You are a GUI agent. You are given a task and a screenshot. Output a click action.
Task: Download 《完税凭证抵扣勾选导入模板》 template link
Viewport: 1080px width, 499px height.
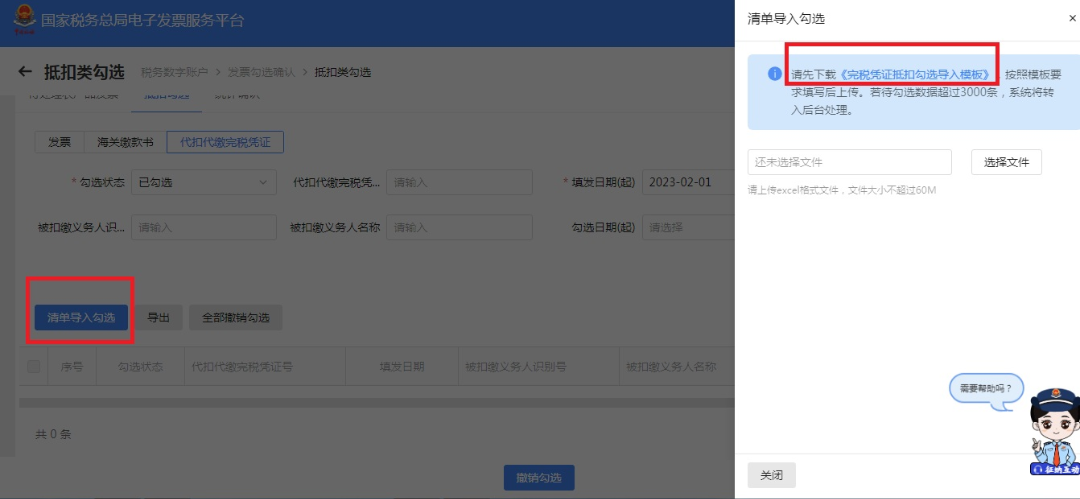point(917,74)
